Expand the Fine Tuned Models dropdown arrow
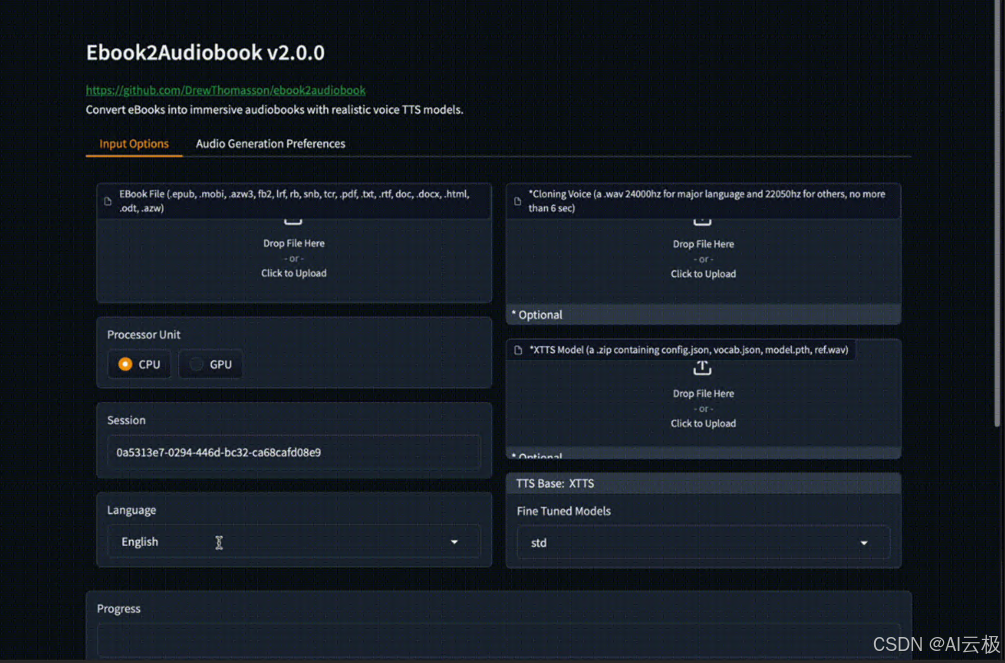 [864, 543]
